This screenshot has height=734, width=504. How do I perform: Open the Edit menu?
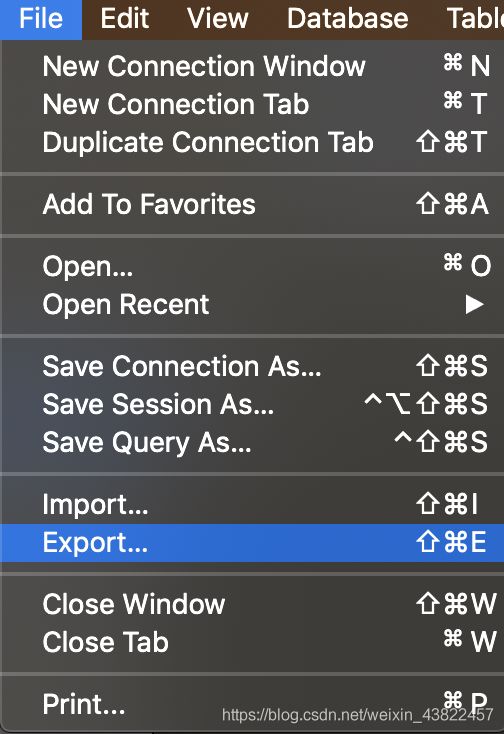124,19
